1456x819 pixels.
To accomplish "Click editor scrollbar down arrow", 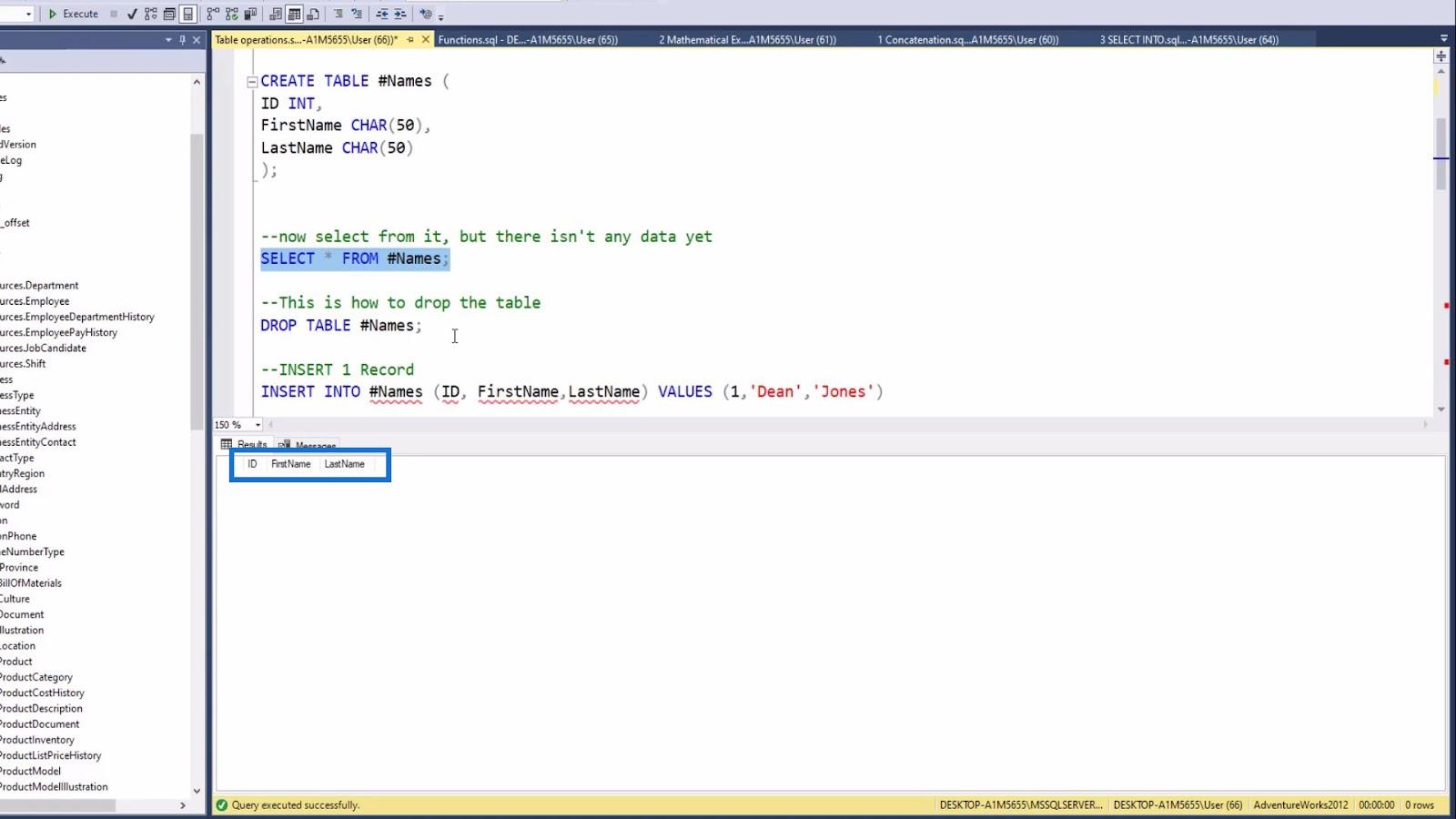I will (1441, 409).
